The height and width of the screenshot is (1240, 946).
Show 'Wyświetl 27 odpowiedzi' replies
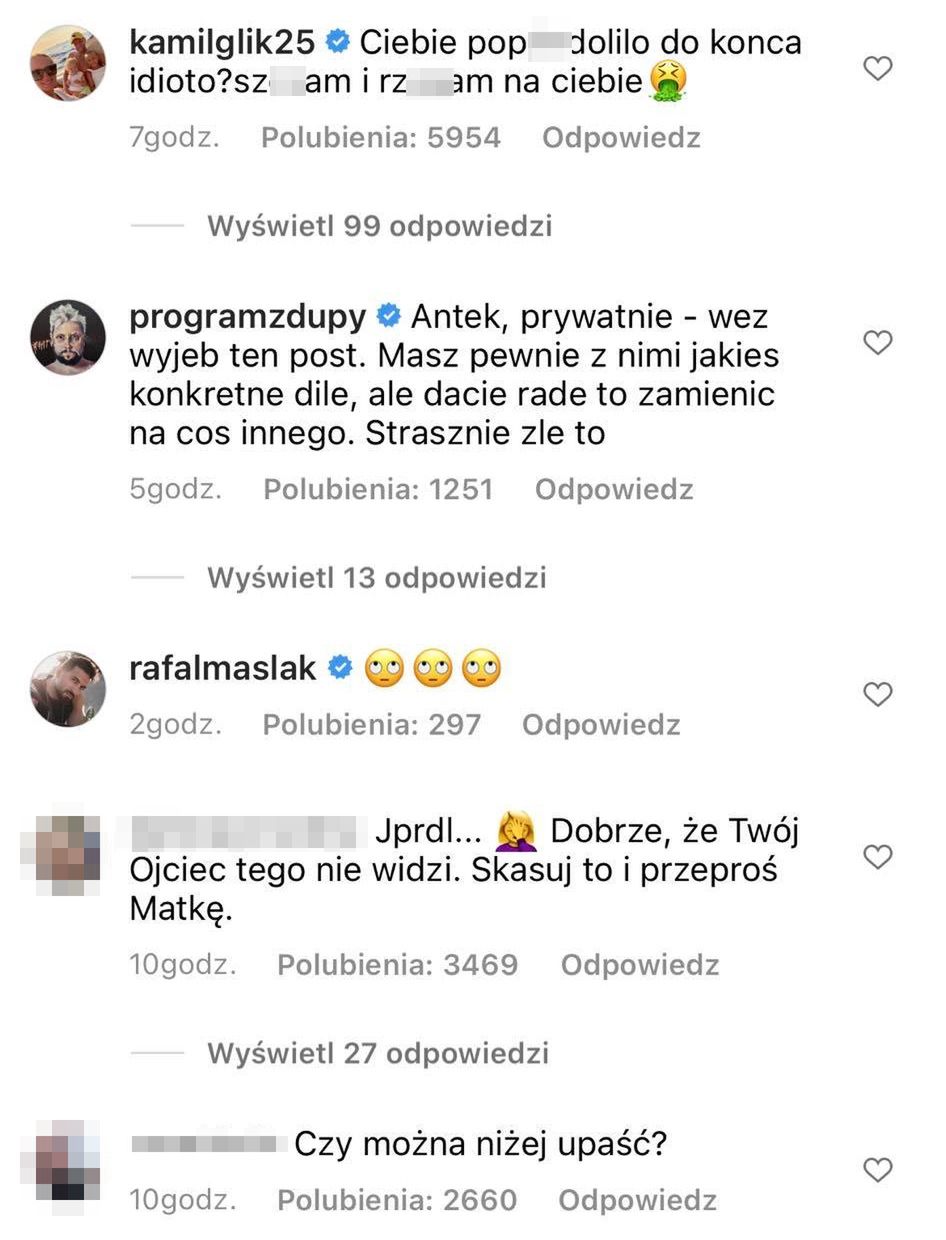377,1053
